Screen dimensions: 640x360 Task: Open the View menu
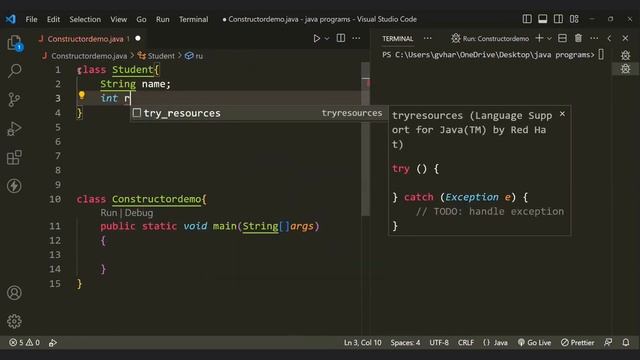[x=118, y=19]
